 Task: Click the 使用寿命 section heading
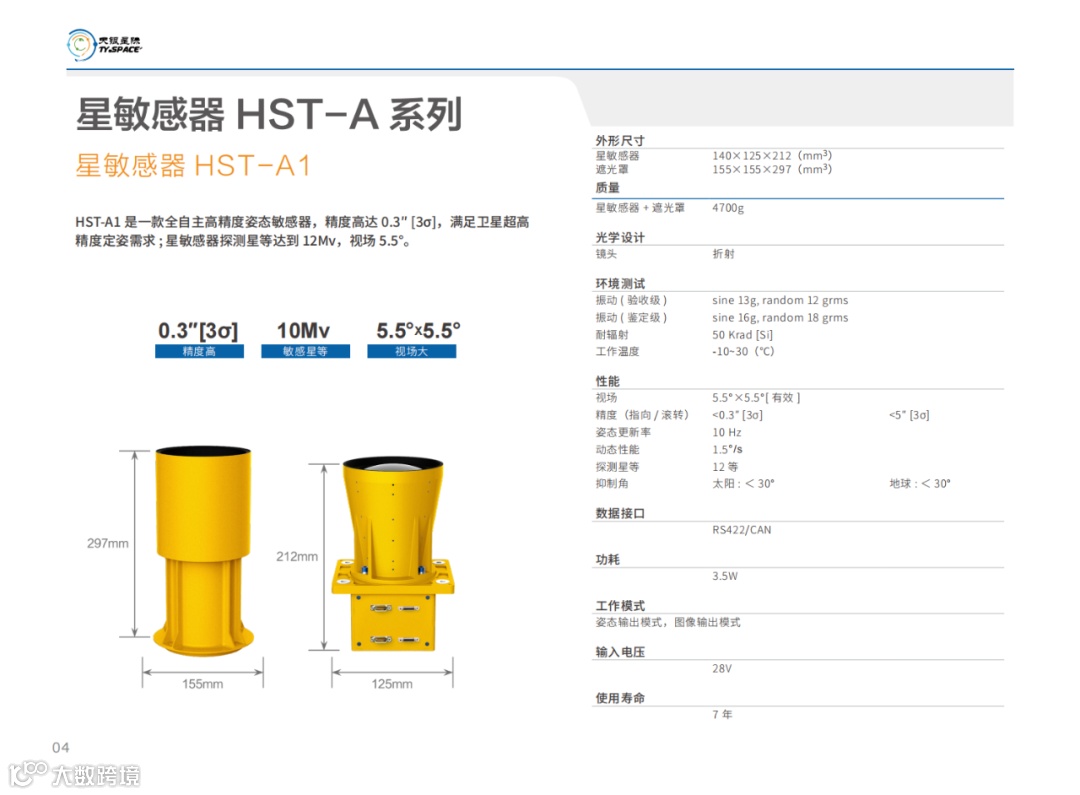tap(620, 698)
